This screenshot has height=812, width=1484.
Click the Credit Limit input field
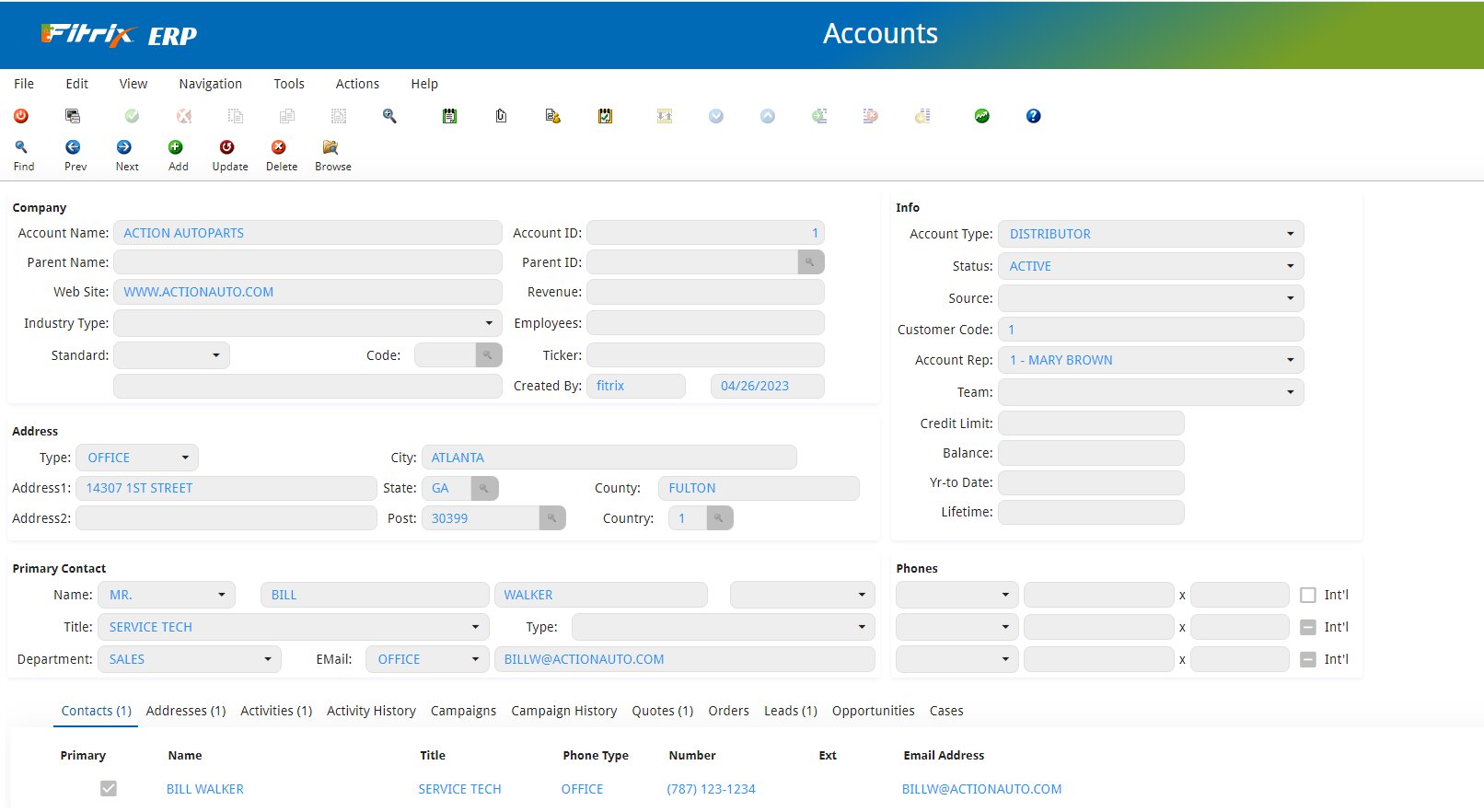click(x=1090, y=423)
